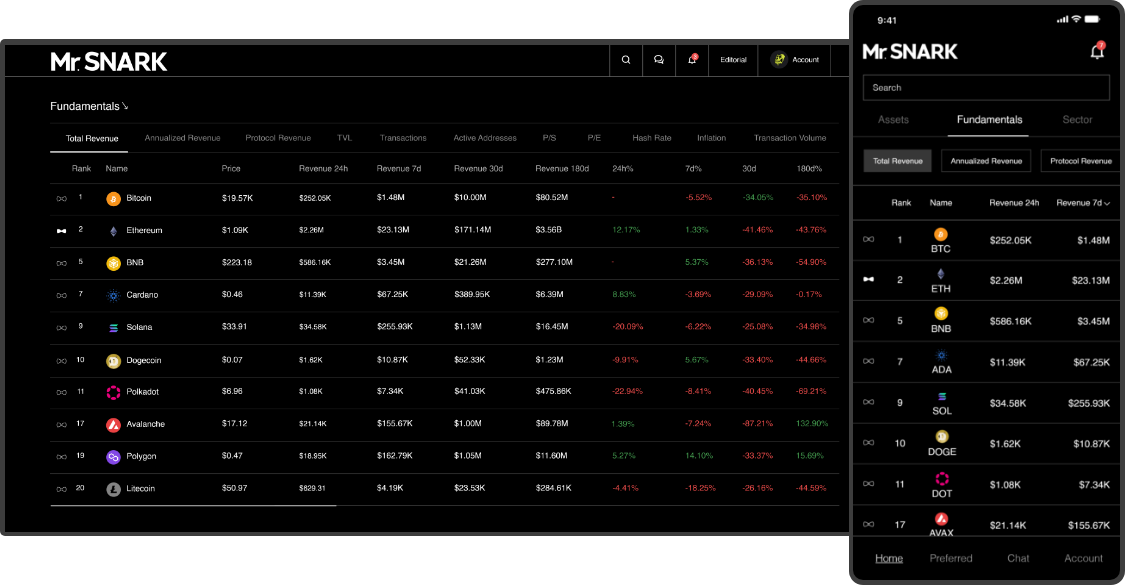This screenshot has width=1125, height=585.
Task: Open desktop notifications bell icon
Action: (692, 60)
